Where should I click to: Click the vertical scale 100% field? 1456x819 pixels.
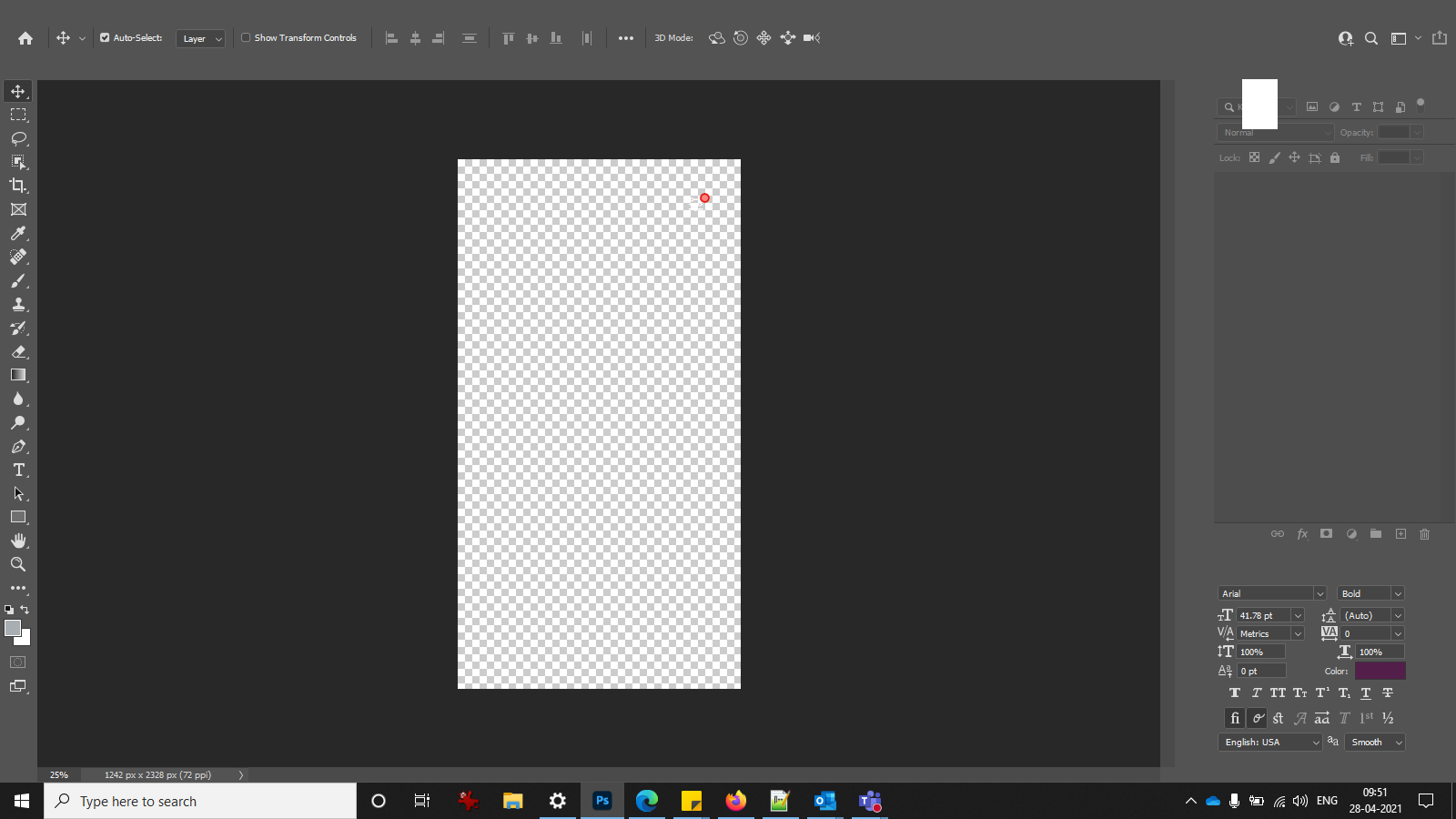point(1261,652)
